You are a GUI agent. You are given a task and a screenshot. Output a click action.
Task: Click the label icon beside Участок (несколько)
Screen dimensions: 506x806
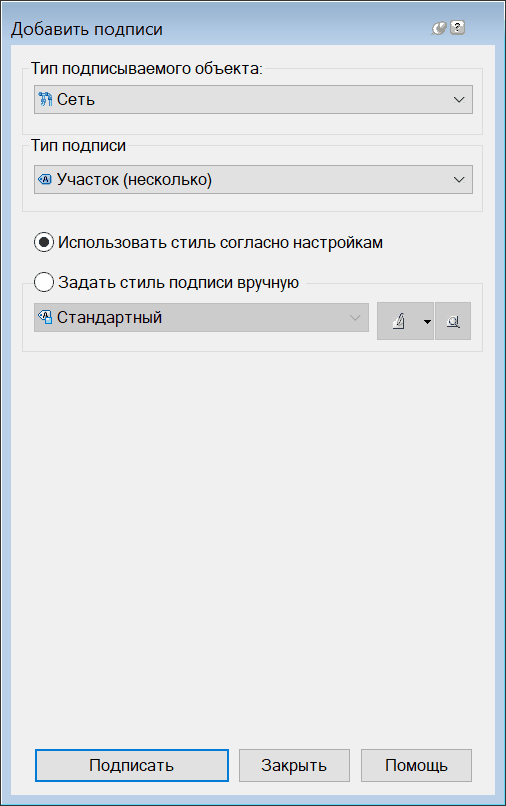pyautogui.click(x=45, y=179)
